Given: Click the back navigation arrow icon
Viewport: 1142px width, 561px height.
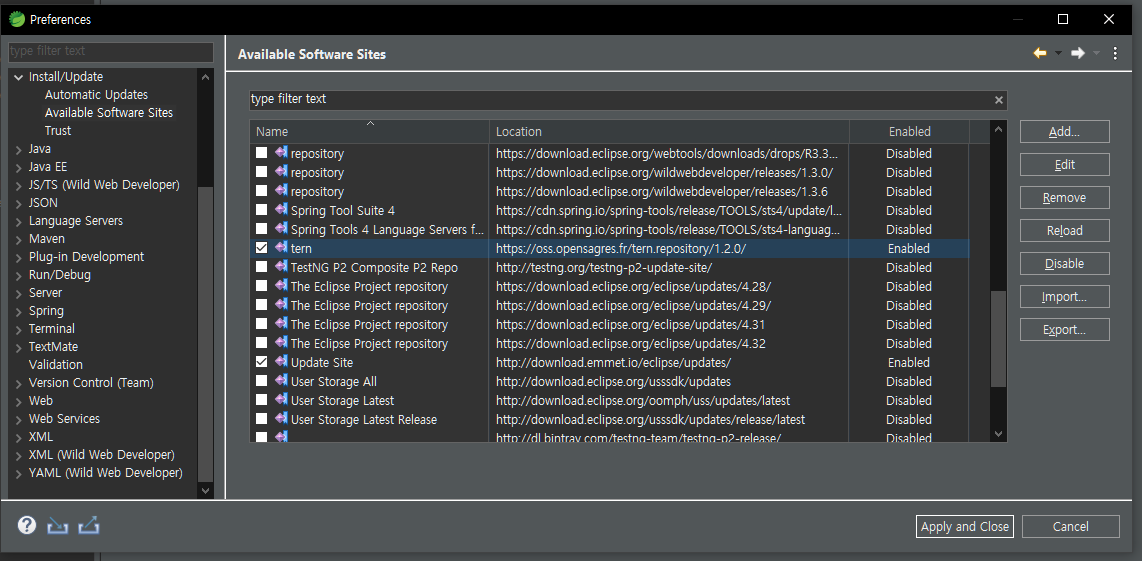Looking at the screenshot, I should point(1039,53).
